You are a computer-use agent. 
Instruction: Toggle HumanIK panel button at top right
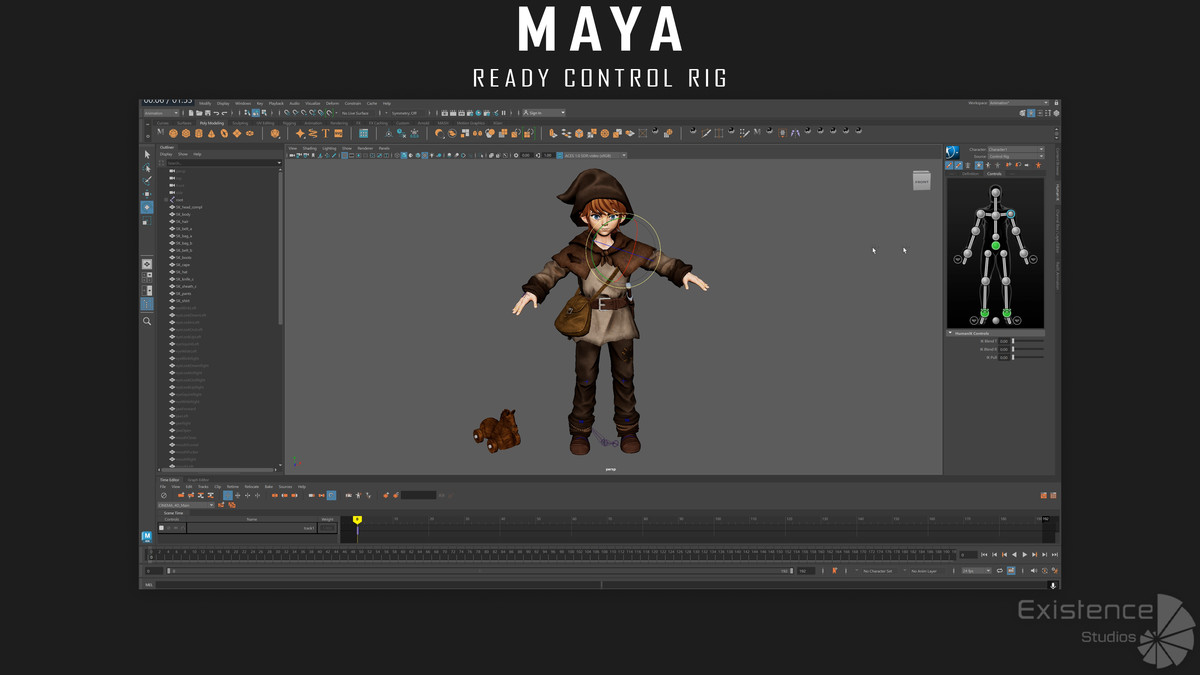click(x=1031, y=113)
